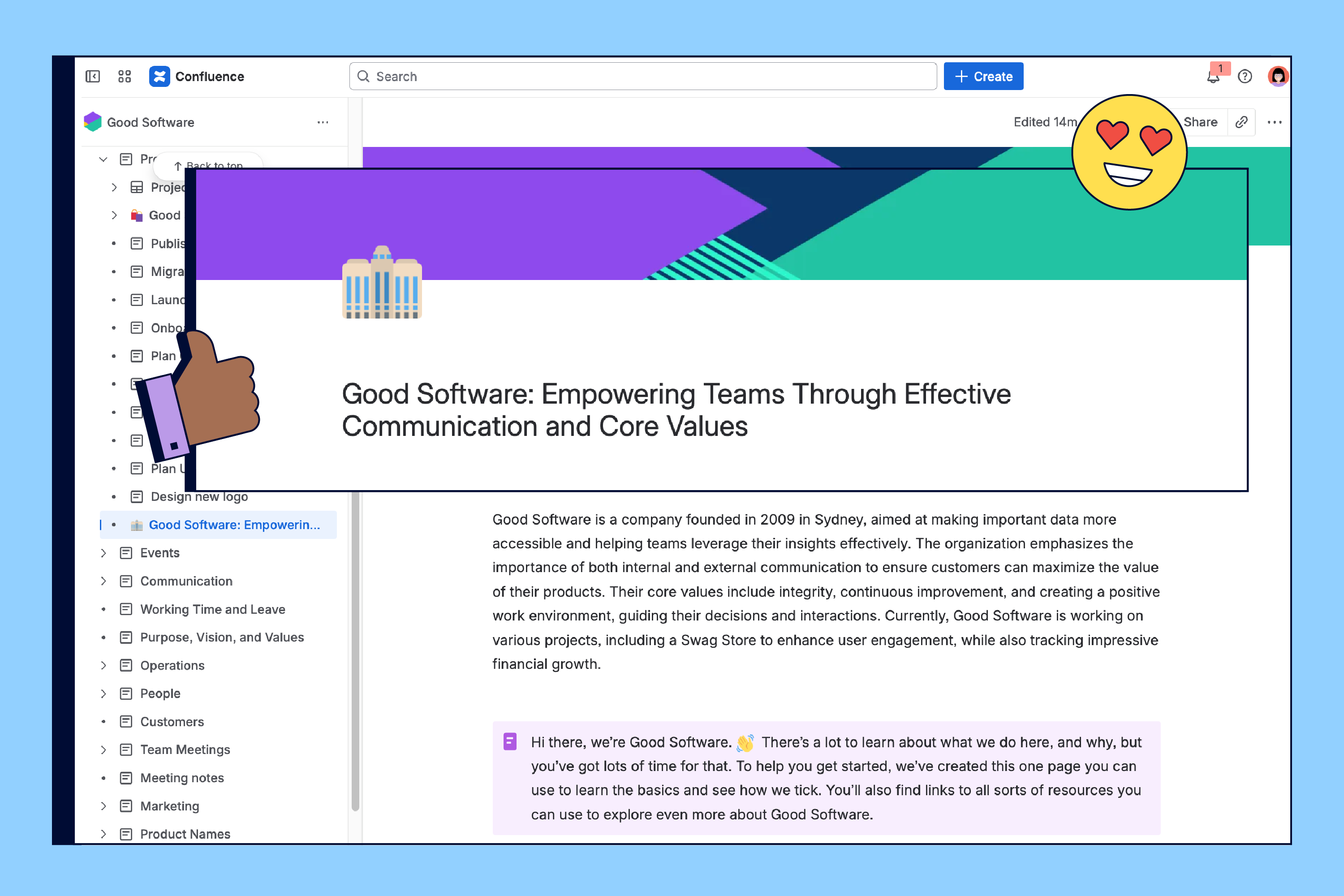The image size is (1344, 896).
Task: Click the table icon beside Projec
Action: [137, 187]
